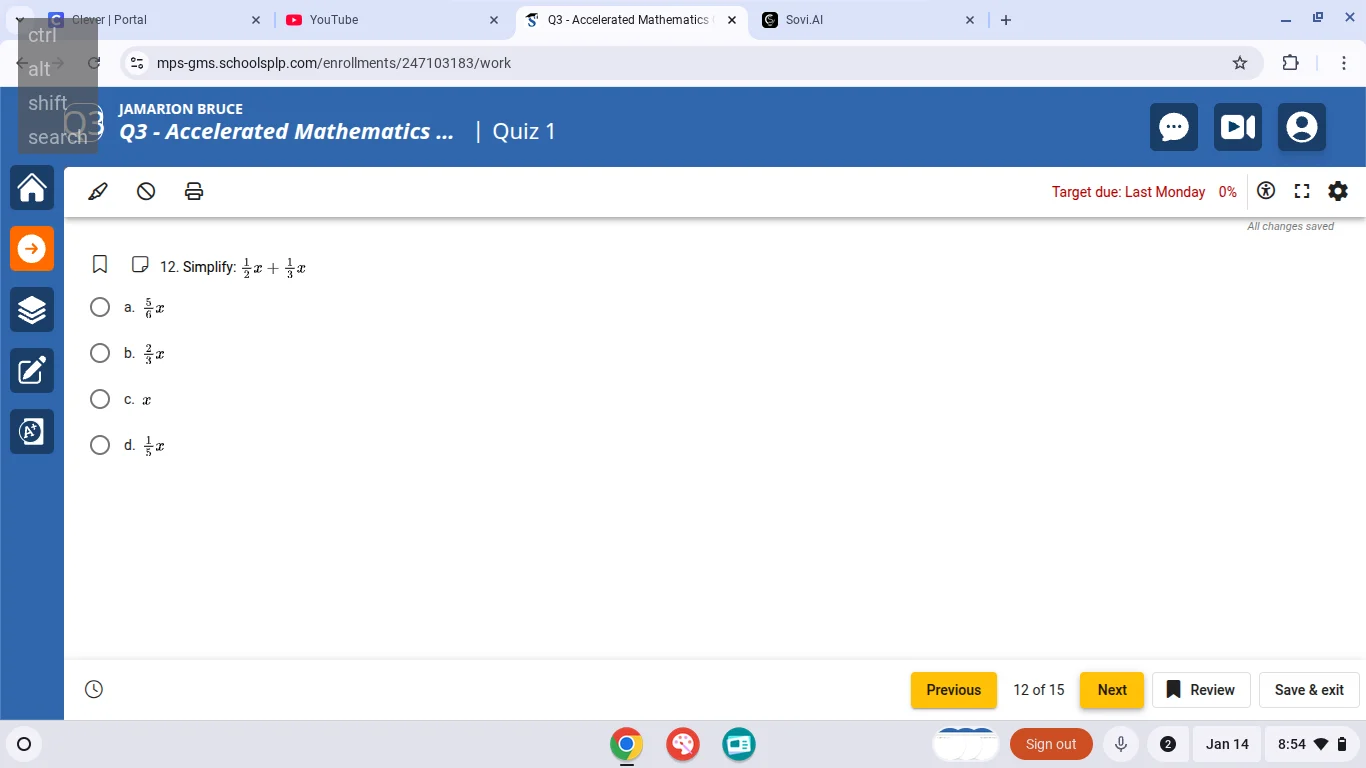
Task: Open accessibility options icon
Action: click(1266, 191)
